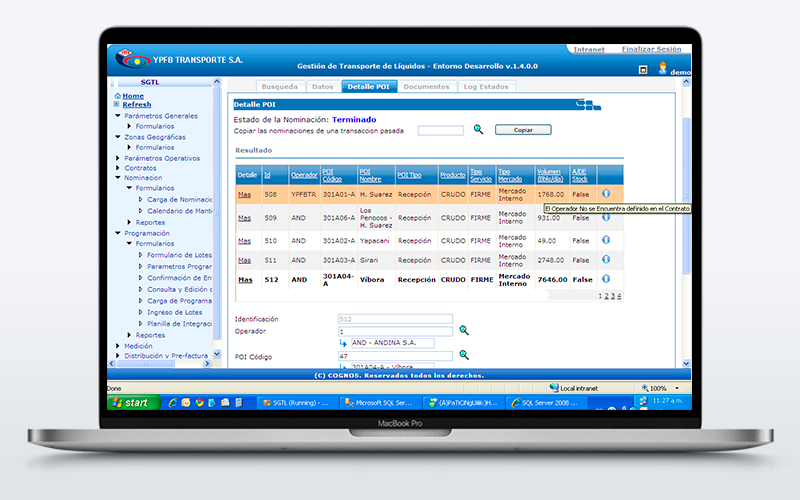Click the past transaction number input field
The width and height of the screenshot is (800, 500).
click(x=441, y=131)
